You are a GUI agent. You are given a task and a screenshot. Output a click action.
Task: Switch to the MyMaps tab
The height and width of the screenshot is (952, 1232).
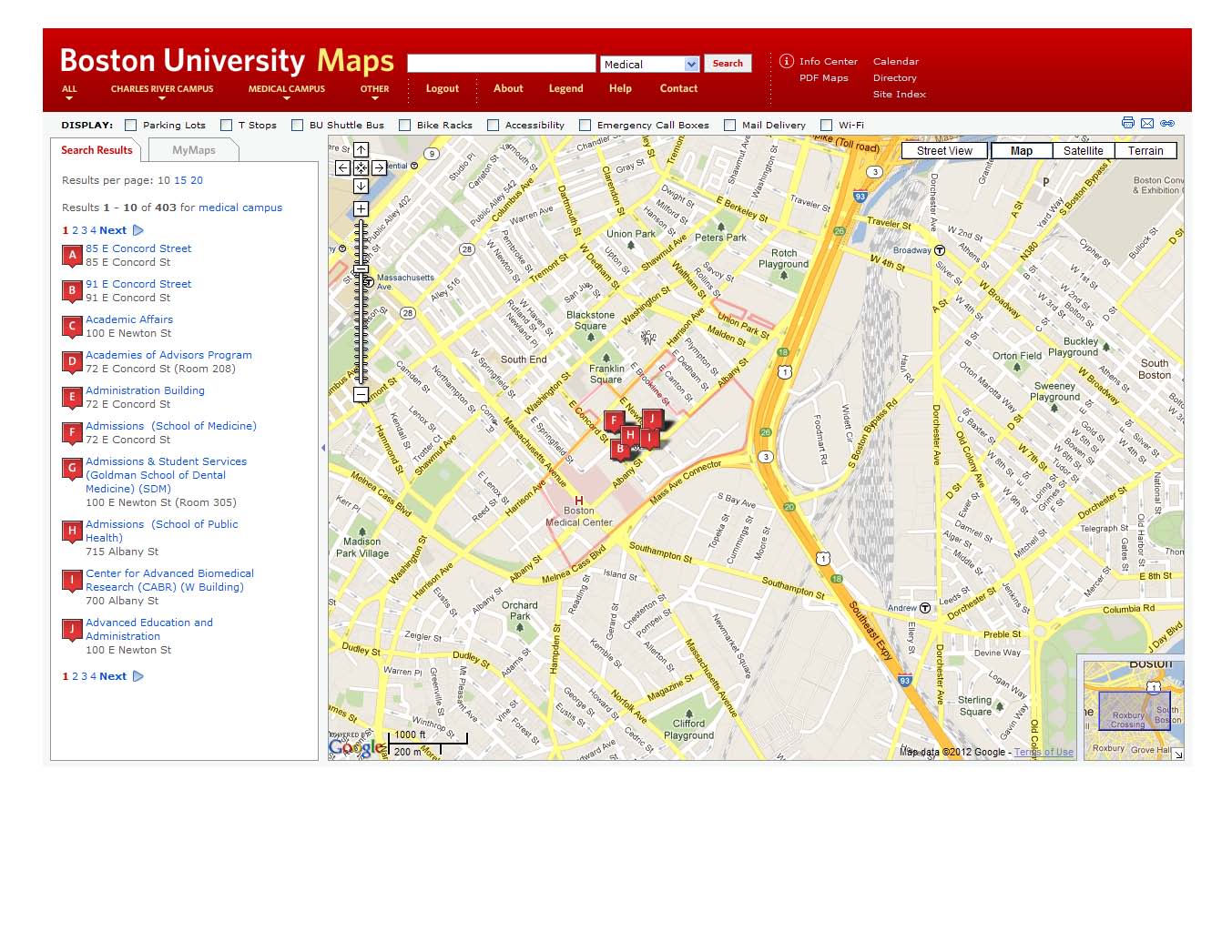[x=194, y=150]
